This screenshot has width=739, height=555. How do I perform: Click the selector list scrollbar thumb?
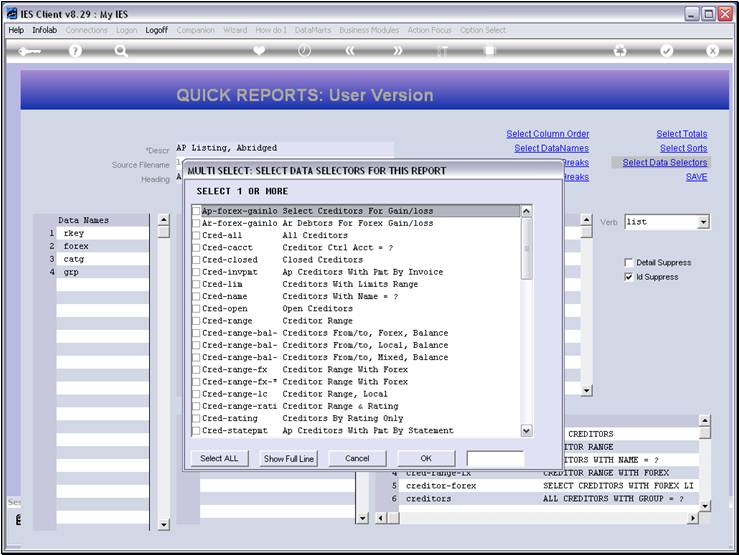point(526,249)
